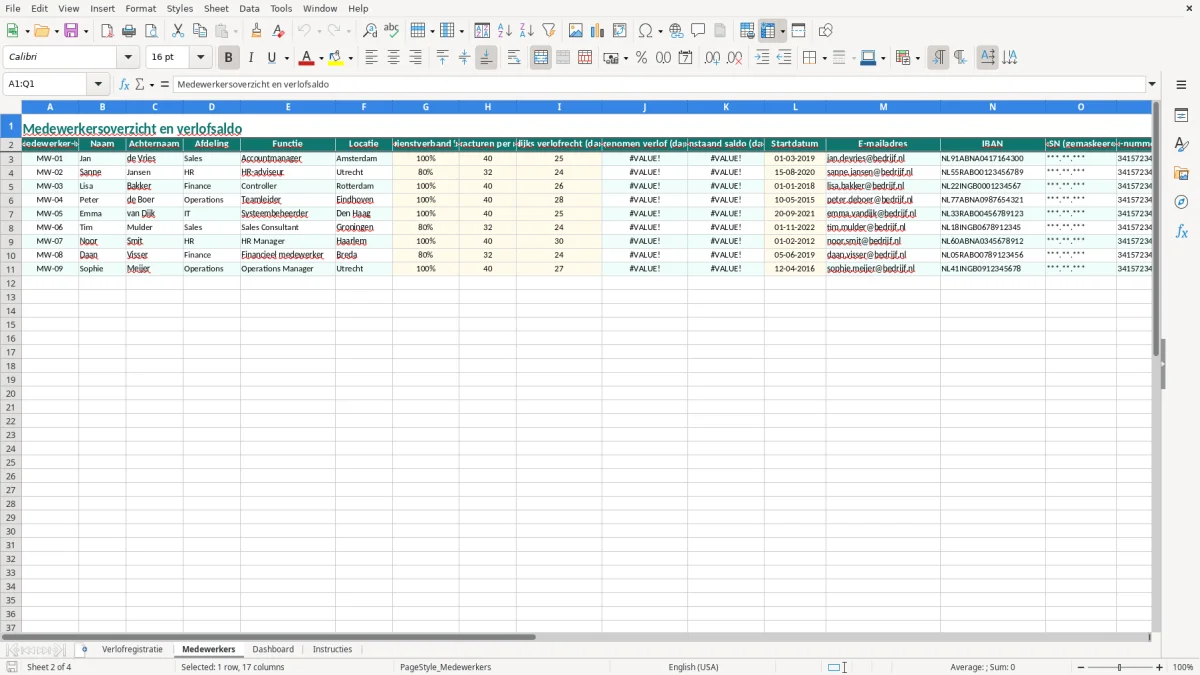Insert a hyperlink
Image resolution: width=1200 pixels, height=675 pixels.
point(676,31)
